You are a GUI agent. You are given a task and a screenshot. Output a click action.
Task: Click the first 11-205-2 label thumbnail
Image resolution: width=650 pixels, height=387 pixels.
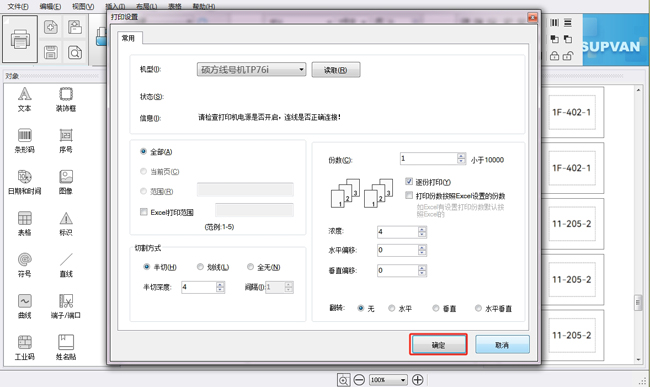click(572, 224)
